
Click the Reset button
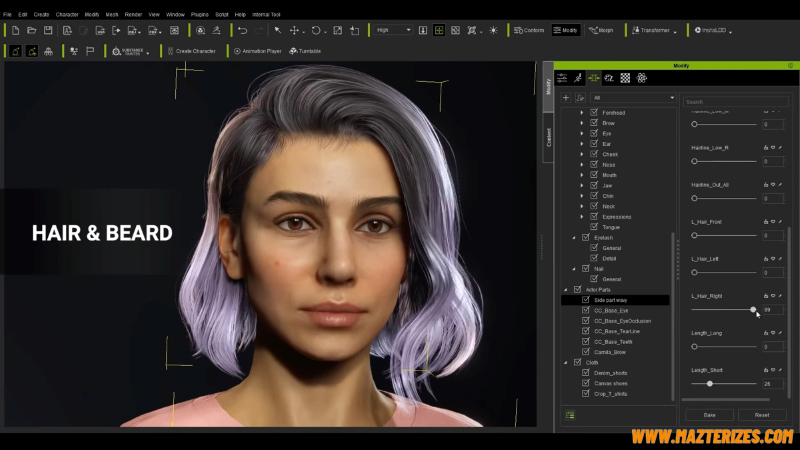pos(762,415)
